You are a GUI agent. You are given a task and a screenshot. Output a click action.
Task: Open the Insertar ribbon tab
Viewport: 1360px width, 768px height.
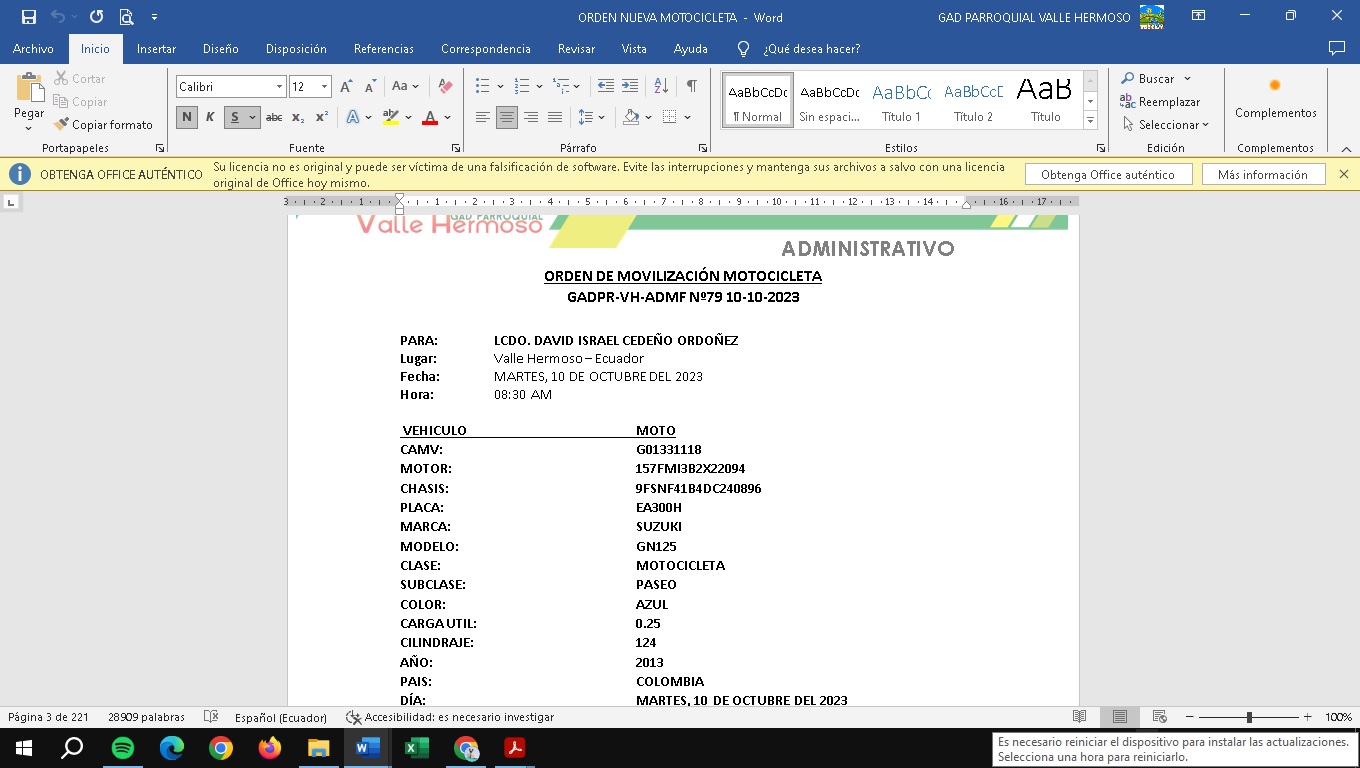[x=156, y=49]
